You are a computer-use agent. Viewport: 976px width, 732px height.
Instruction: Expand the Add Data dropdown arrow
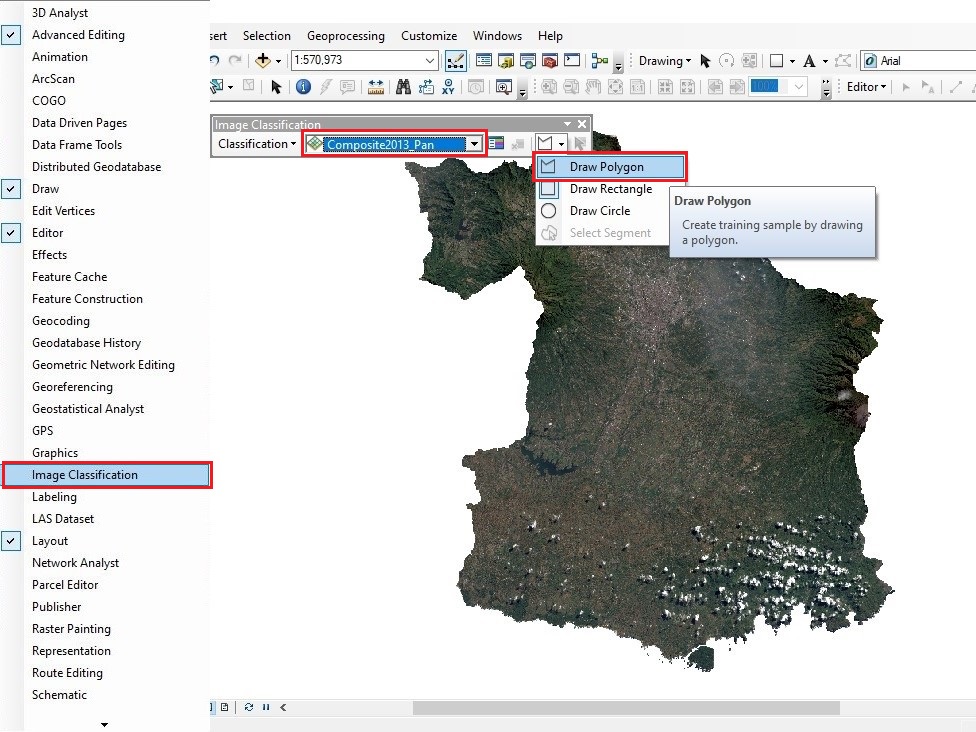pos(278,60)
